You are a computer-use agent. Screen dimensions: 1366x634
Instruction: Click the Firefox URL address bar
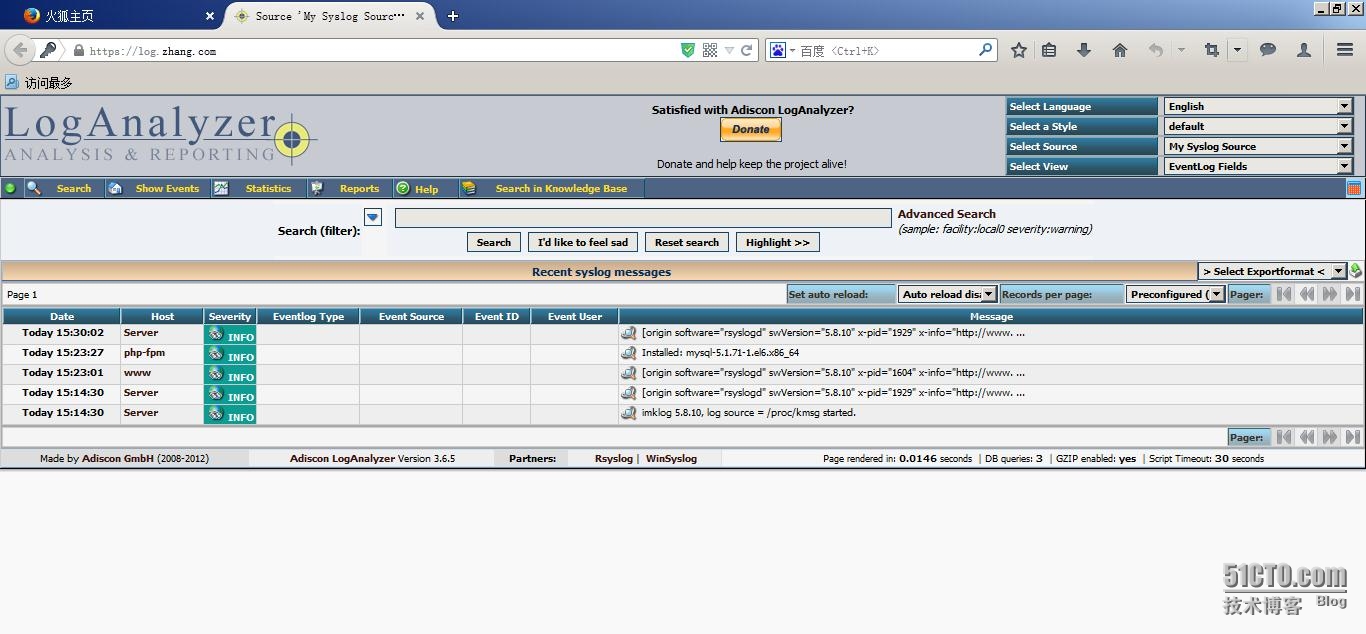click(380, 50)
